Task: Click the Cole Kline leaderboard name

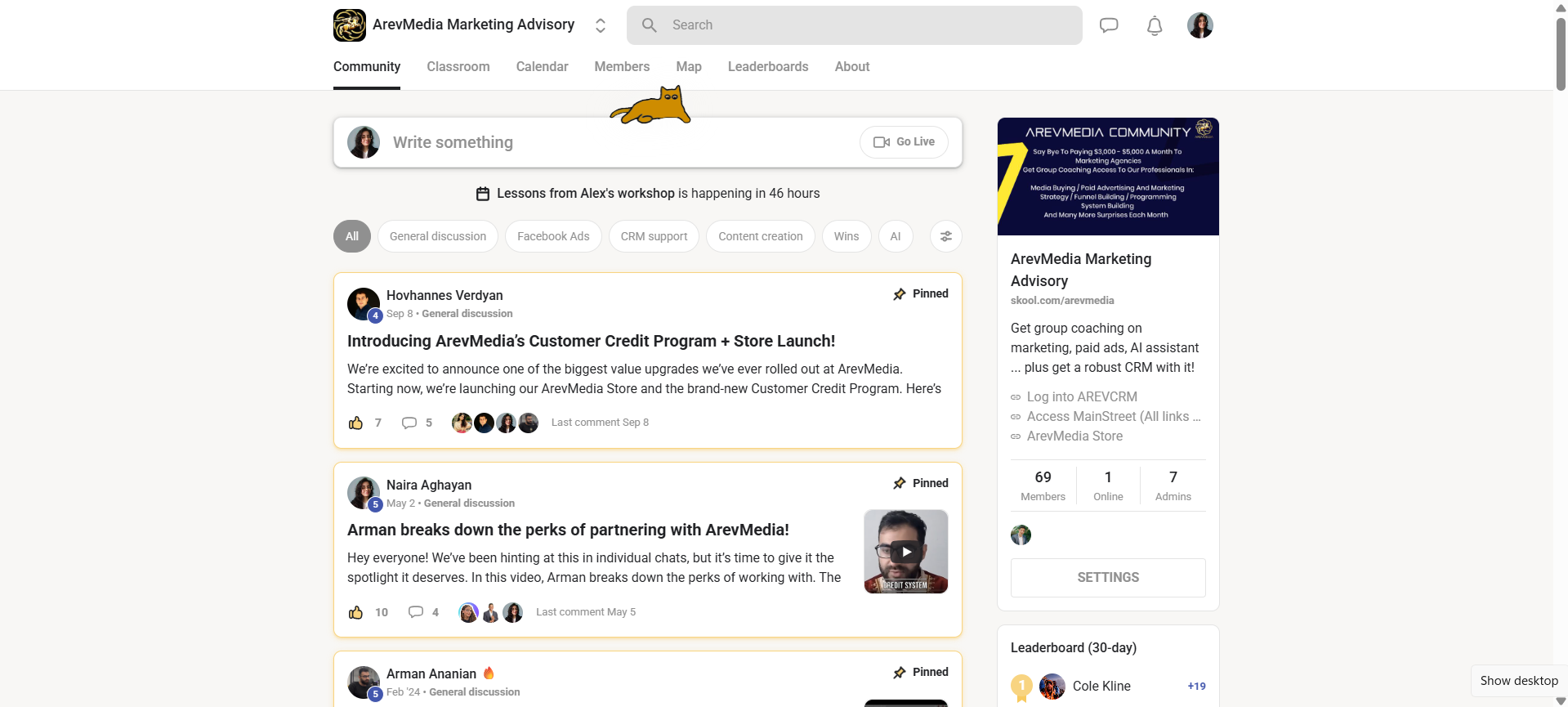Action: point(1101,687)
